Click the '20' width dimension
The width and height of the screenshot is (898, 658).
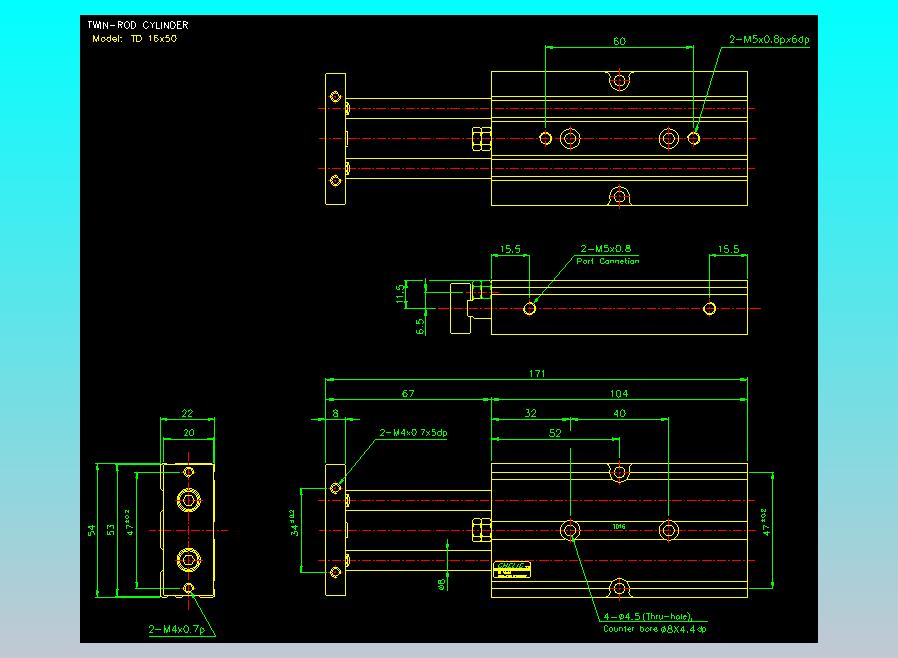[x=188, y=433]
